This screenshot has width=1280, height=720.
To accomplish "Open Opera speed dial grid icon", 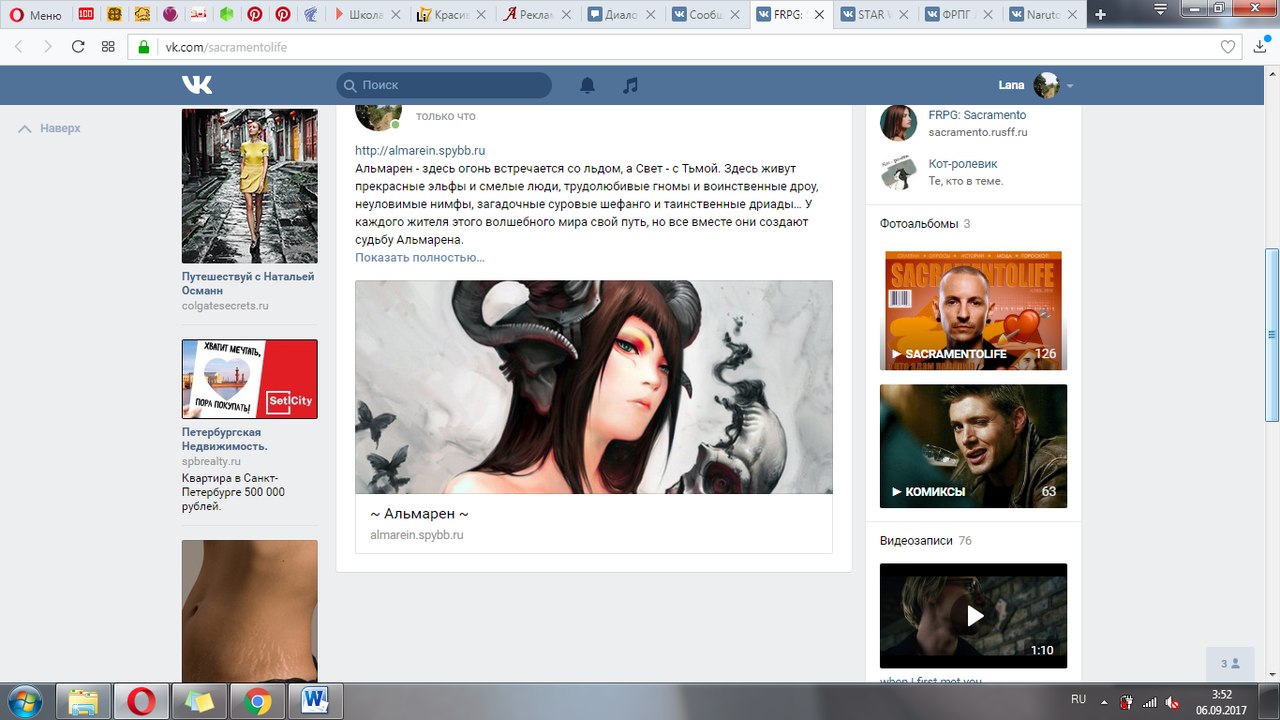I will click(x=108, y=47).
